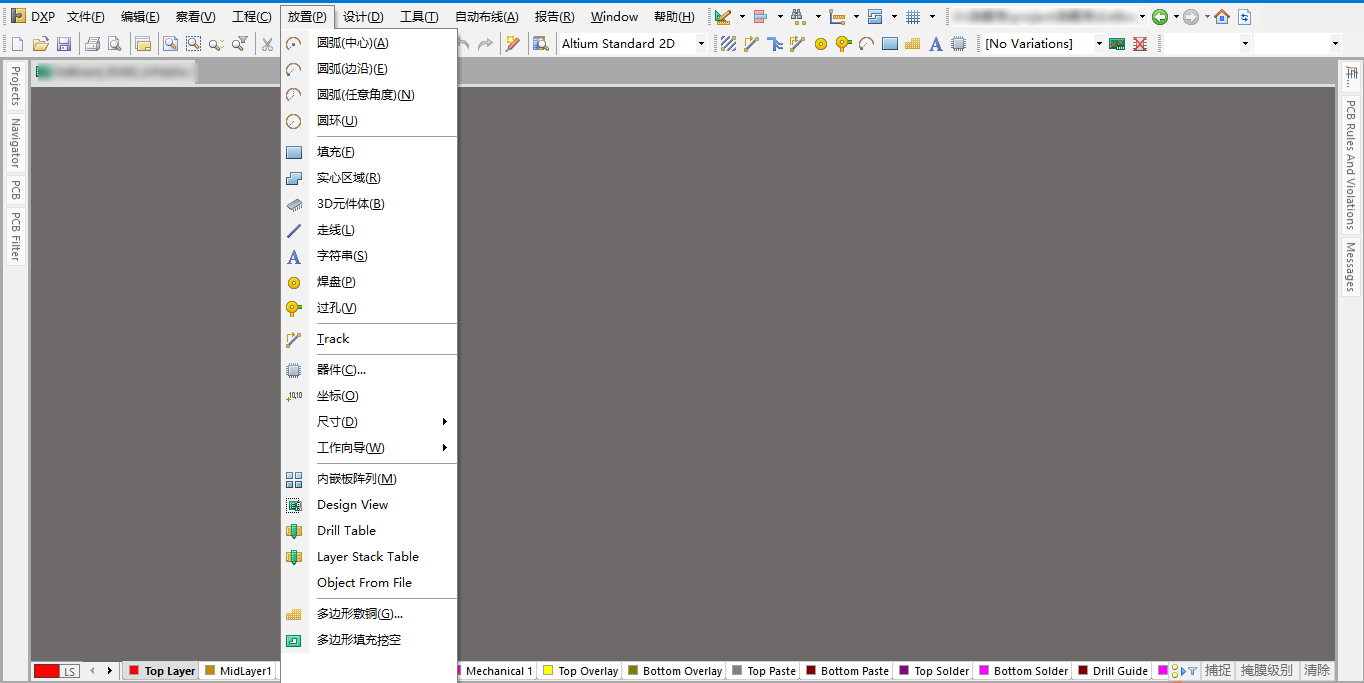Click the place string 'A' toolbar icon
Image resolution: width=1364 pixels, height=683 pixels.
pos(935,44)
